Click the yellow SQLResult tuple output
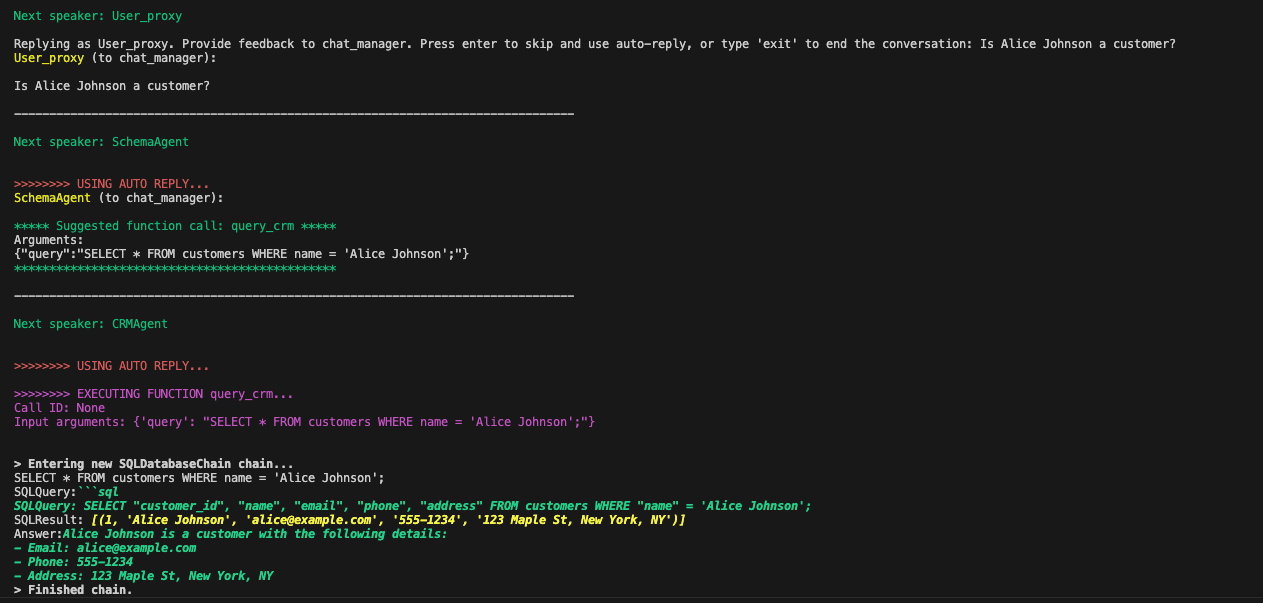 pos(388,520)
